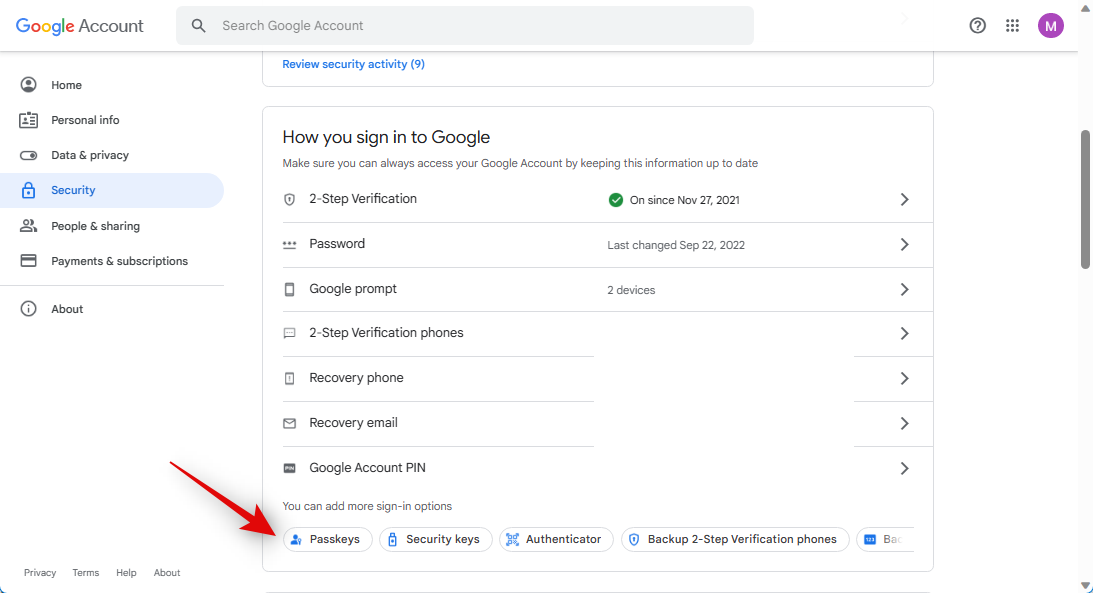The height and width of the screenshot is (593, 1093).
Task: Open Personal info section
Action: [x=112, y=120]
